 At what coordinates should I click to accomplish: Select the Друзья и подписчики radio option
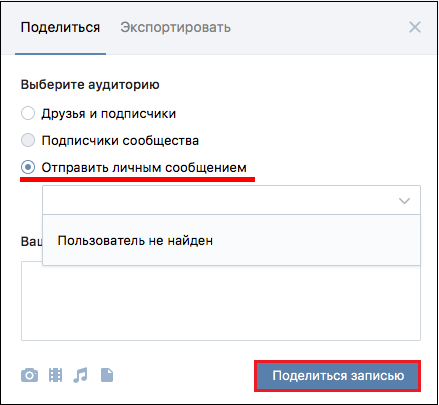click(x=28, y=113)
